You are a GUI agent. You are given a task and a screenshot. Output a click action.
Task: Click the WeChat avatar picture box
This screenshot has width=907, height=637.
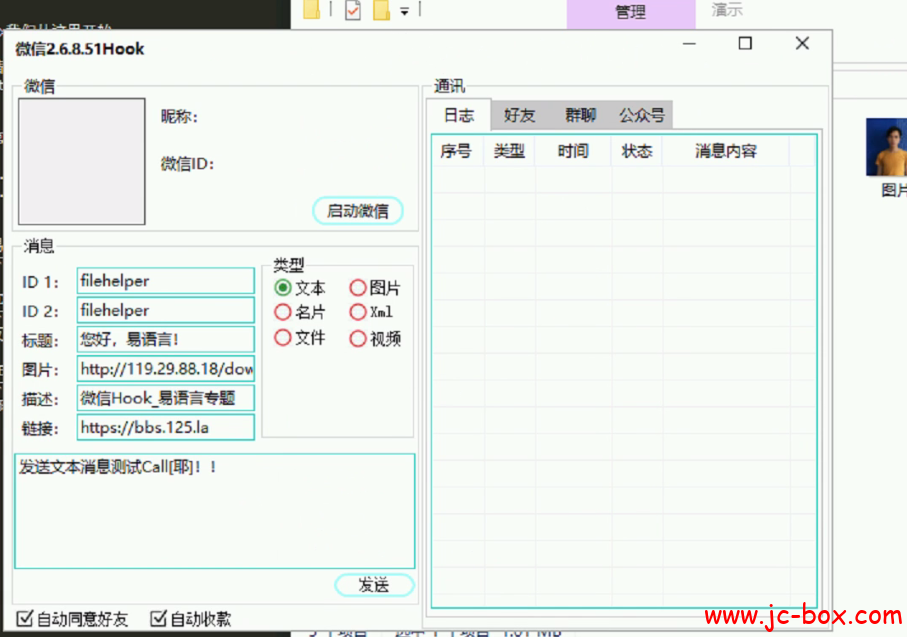pos(82,161)
